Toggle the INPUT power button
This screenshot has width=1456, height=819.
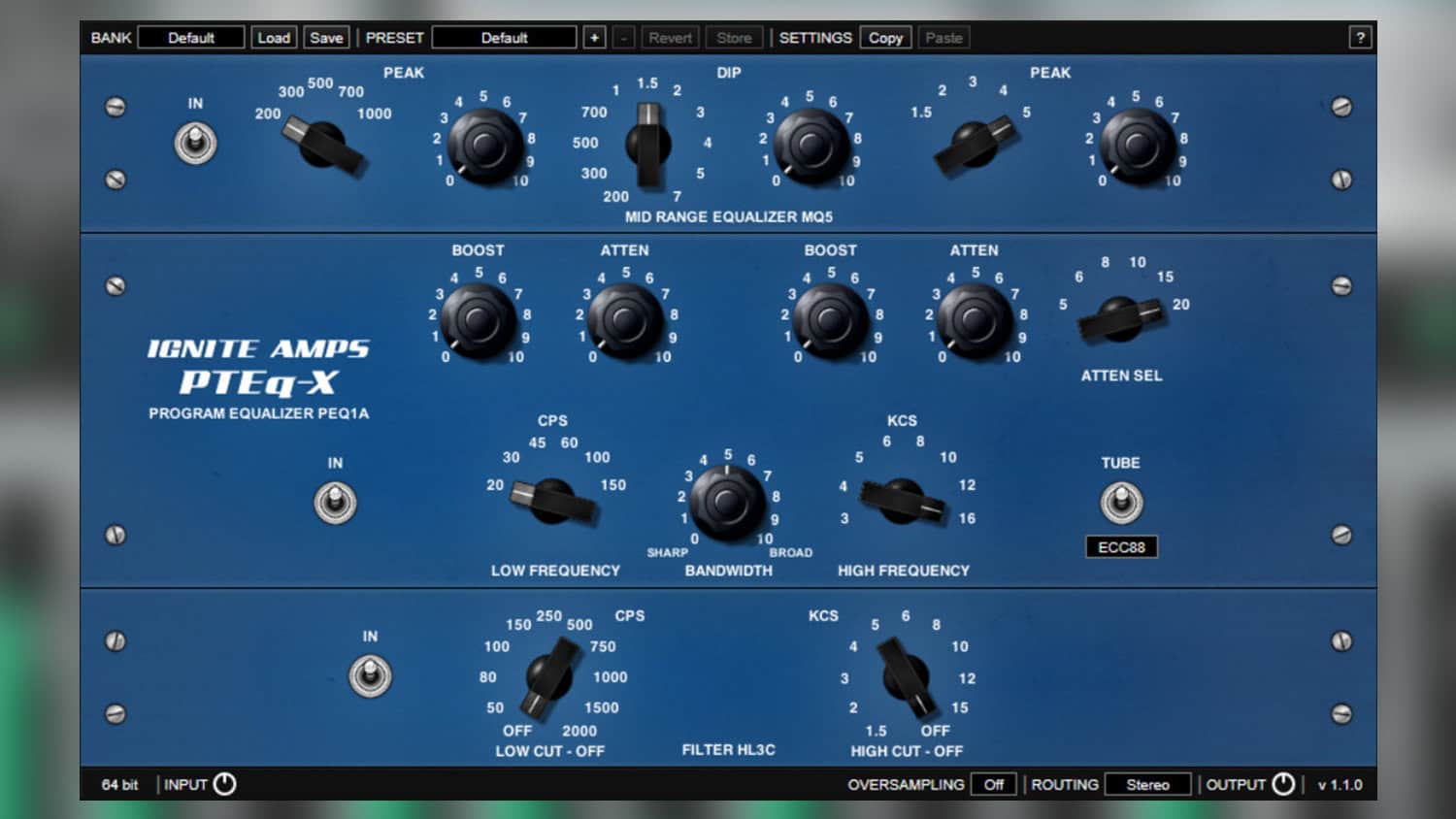(224, 784)
